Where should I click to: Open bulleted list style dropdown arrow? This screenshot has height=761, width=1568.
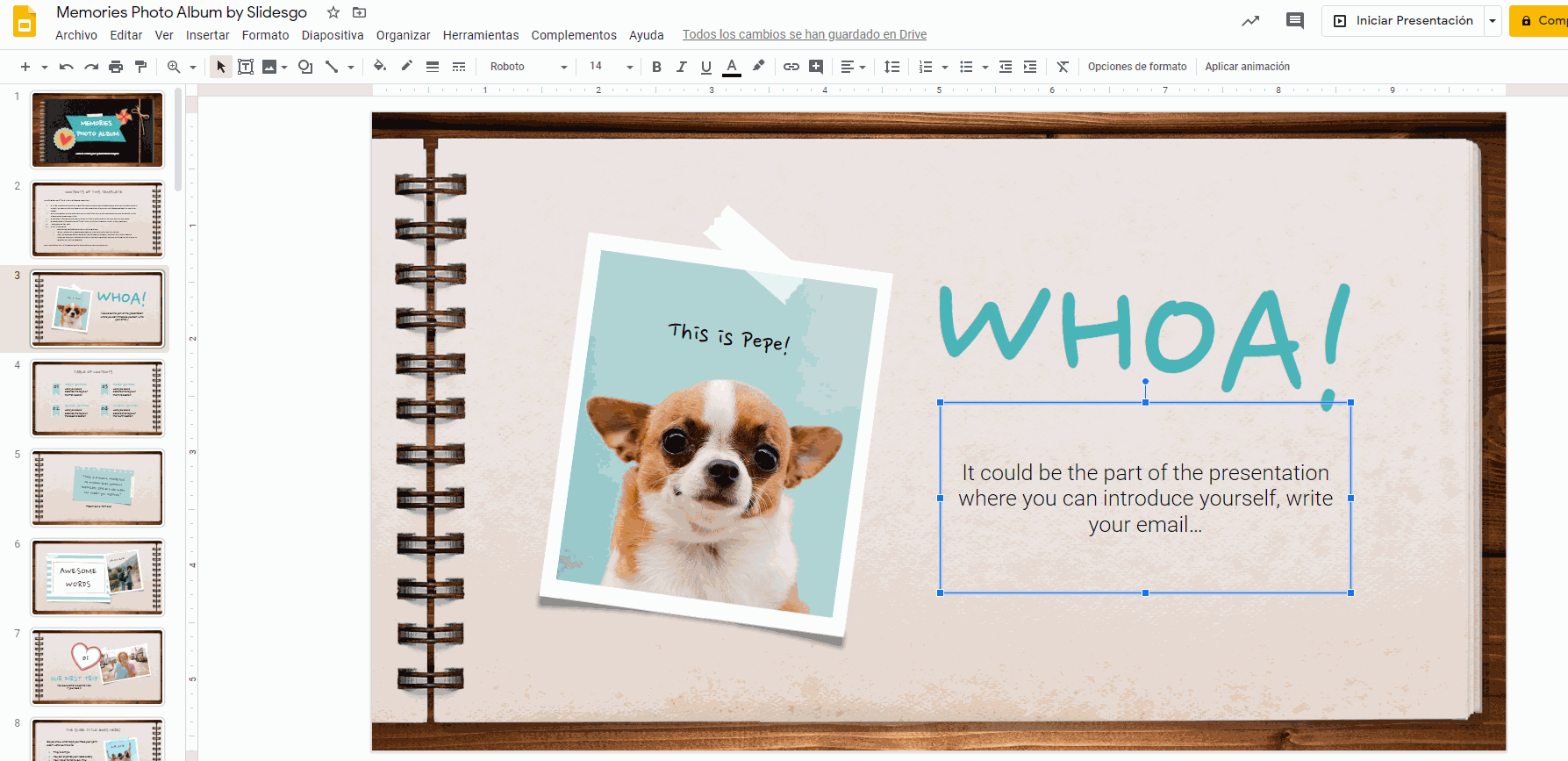click(x=985, y=67)
